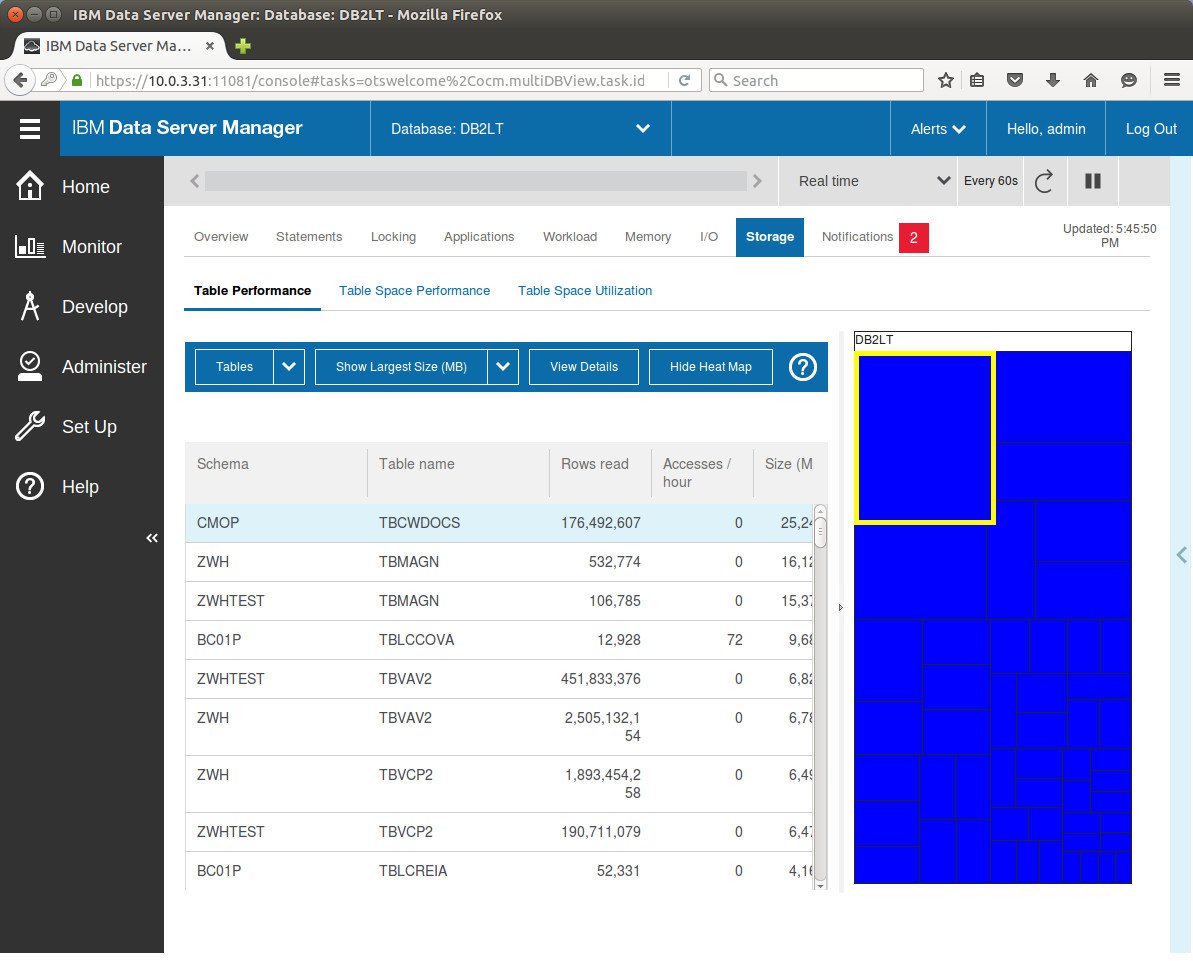The image size is (1193, 961).
Task: Switch to the Locking tab
Action: coord(393,237)
